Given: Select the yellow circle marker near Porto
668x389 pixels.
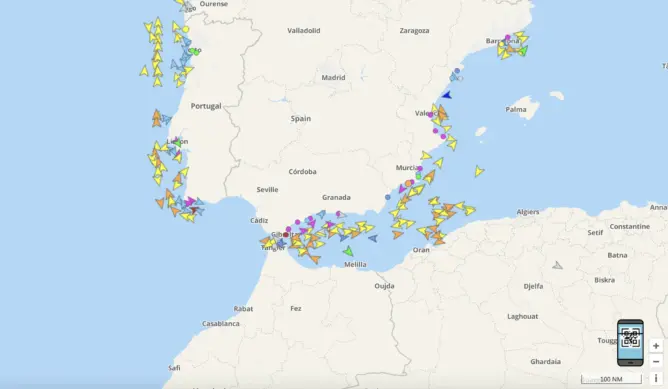Looking at the screenshot, I should pos(186,29).
